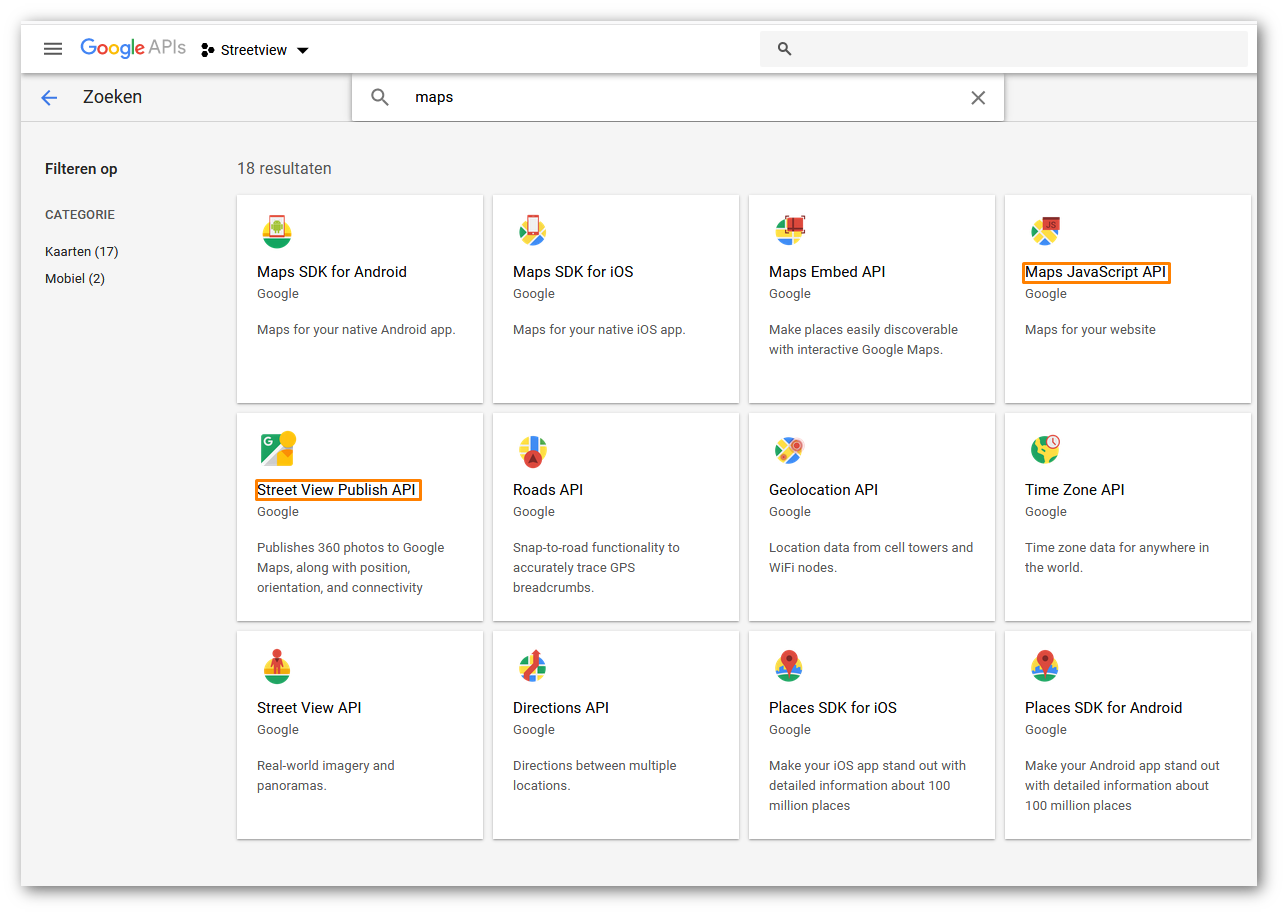The height and width of the screenshot is (915, 1286).
Task: Click the Maps SDK for Android icon
Action: 277,231
